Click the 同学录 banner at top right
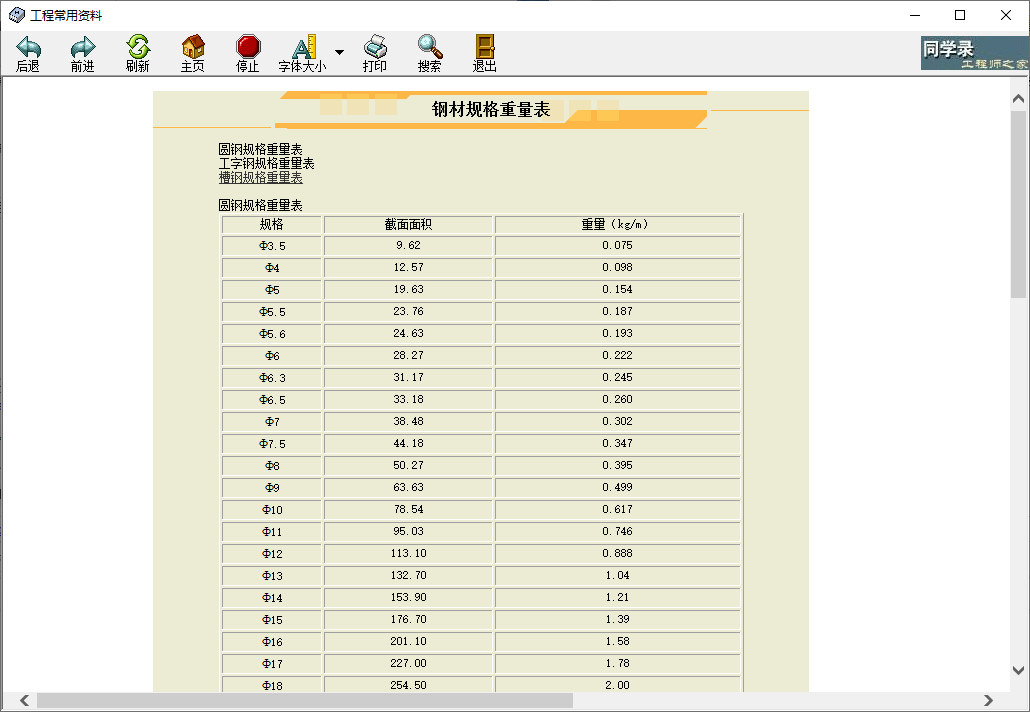Viewport: 1030px width, 712px height. (x=973, y=51)
